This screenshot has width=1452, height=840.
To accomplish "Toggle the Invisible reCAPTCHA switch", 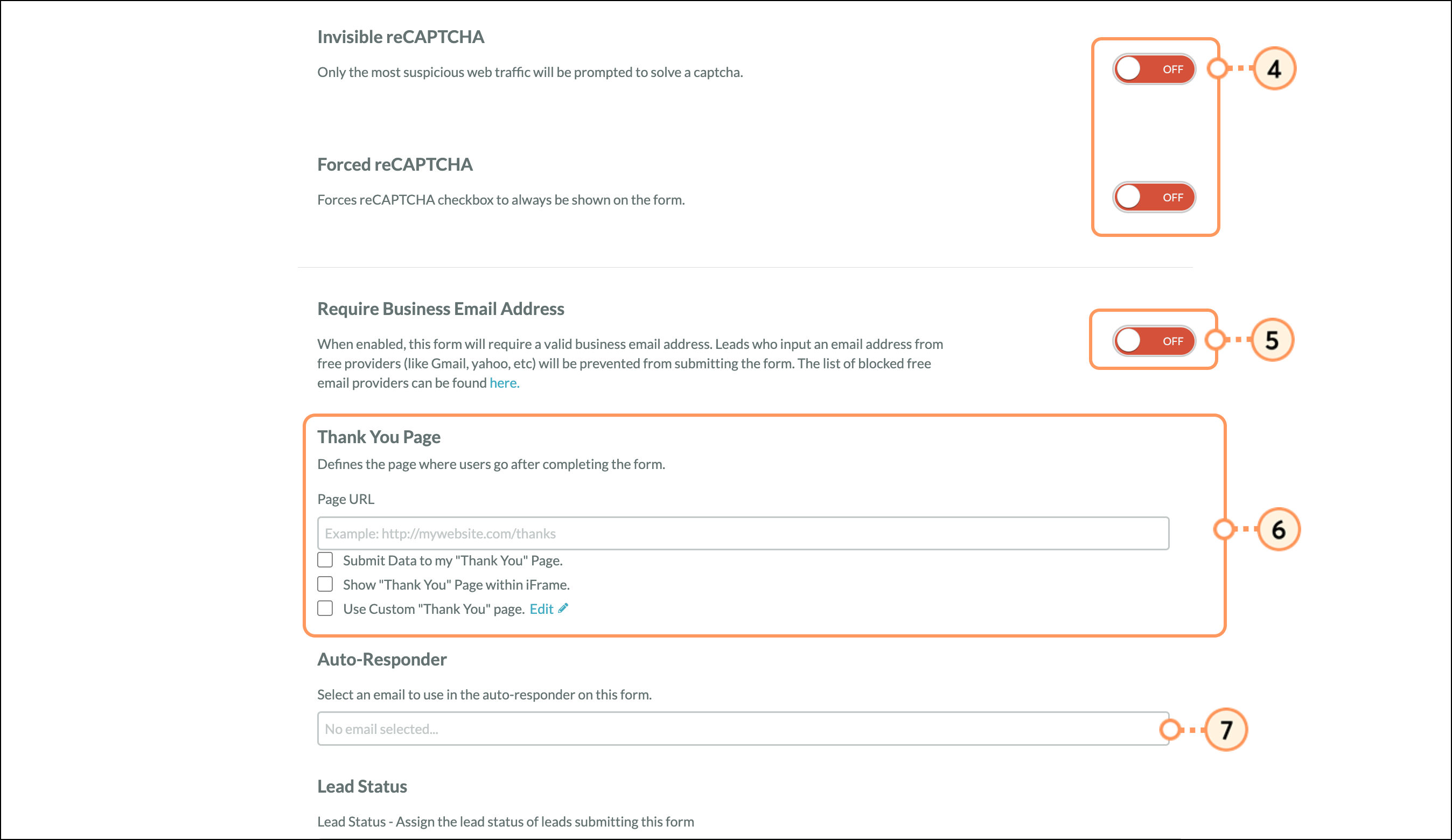I will [x=1154, y=69].
